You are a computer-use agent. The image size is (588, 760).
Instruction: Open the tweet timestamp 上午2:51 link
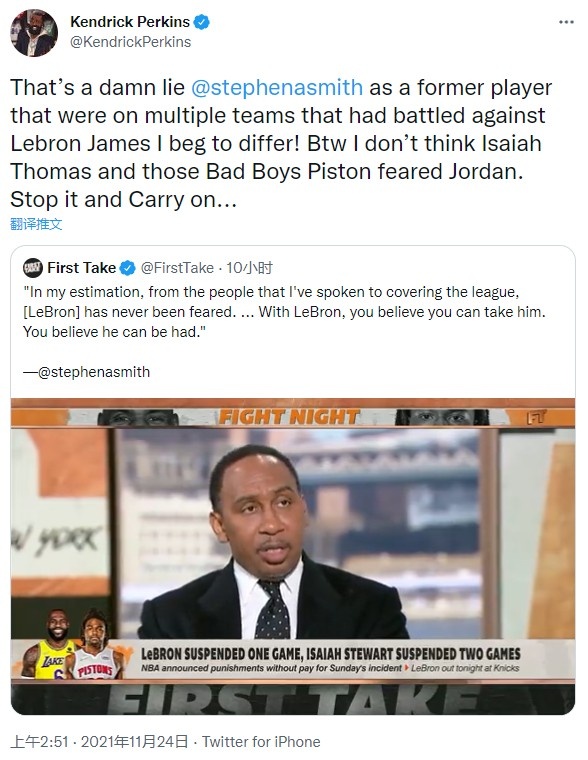coord(39,742)
